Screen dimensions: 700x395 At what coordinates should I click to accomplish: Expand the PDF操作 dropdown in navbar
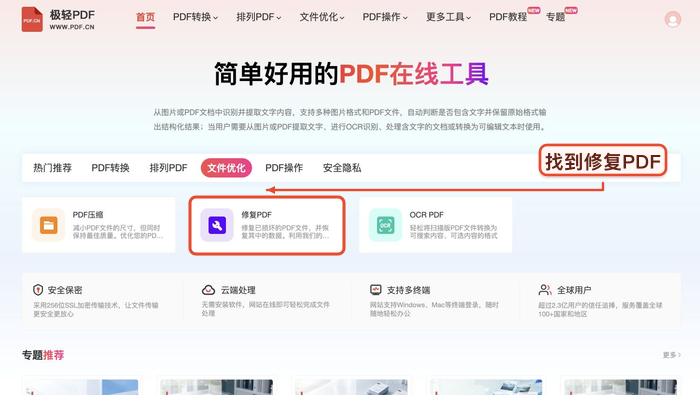(x=385, y=17)
